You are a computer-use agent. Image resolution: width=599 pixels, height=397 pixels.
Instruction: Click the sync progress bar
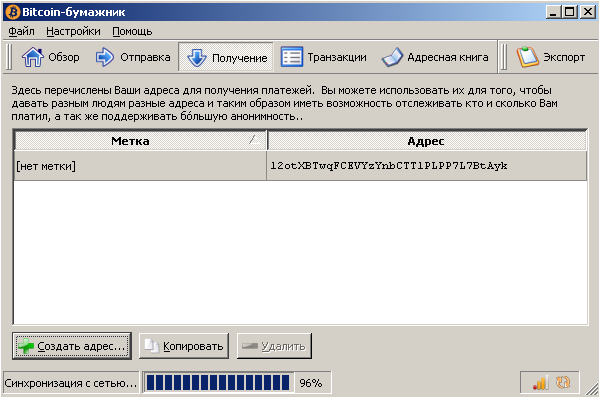point(219,382)
